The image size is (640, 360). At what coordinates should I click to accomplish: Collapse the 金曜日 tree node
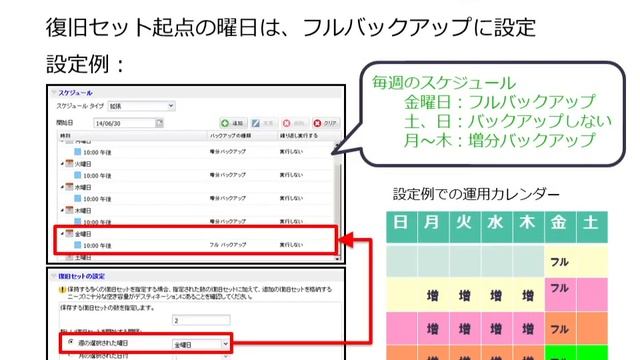62,234
